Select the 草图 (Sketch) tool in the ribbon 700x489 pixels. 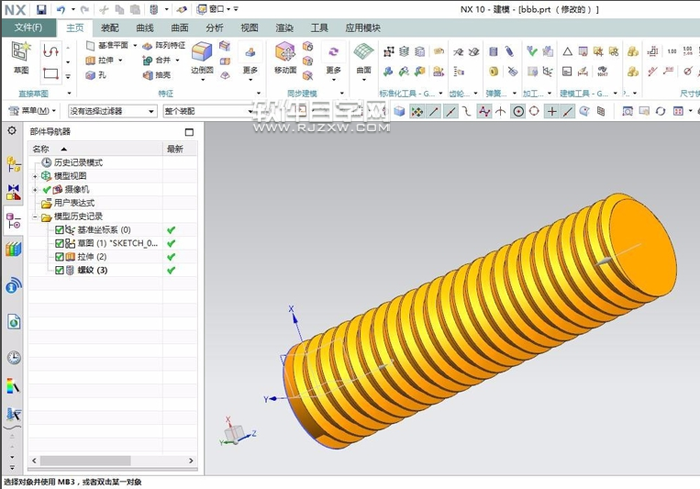(x=21, y=56)
